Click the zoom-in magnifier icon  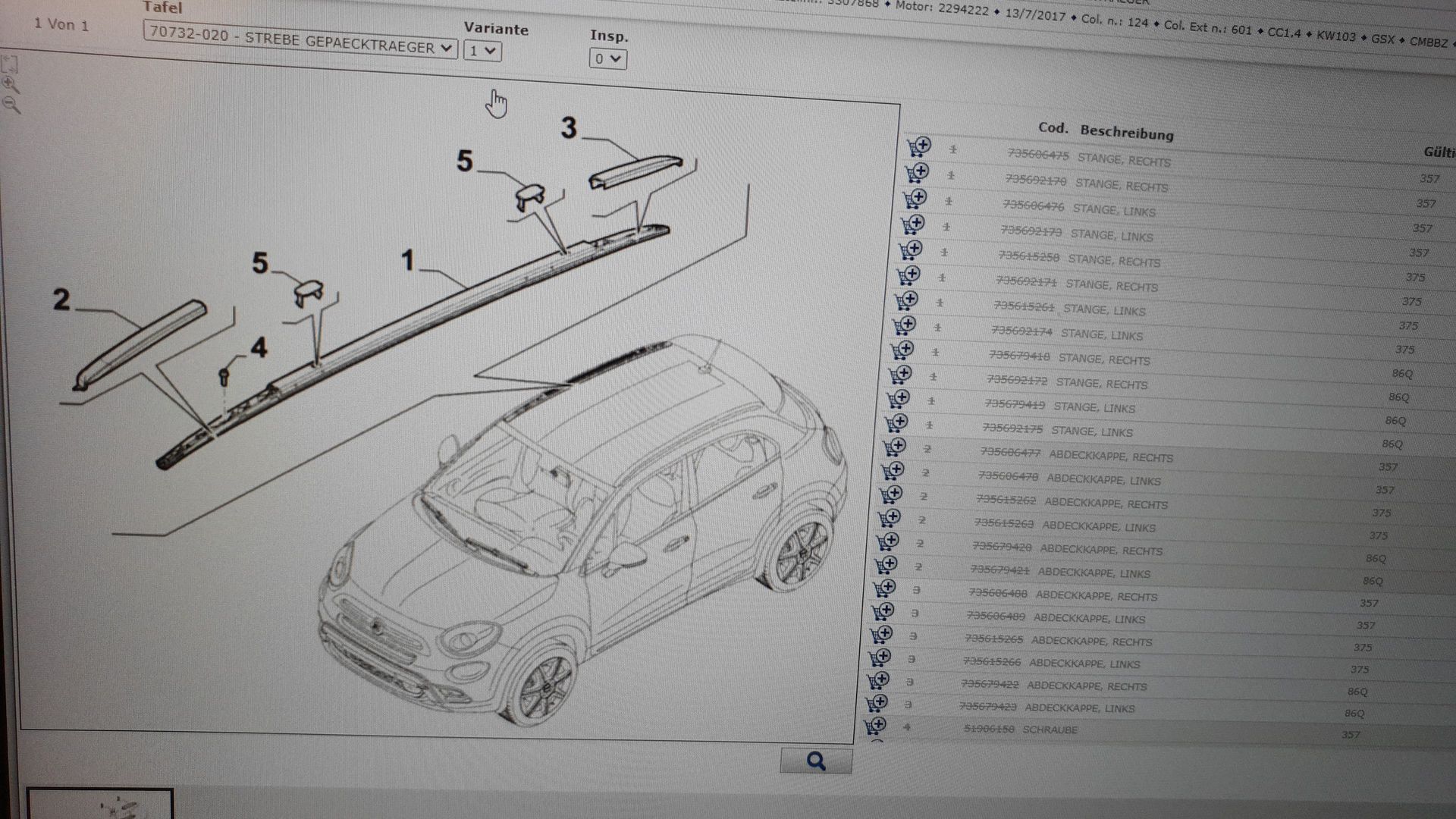10,84
